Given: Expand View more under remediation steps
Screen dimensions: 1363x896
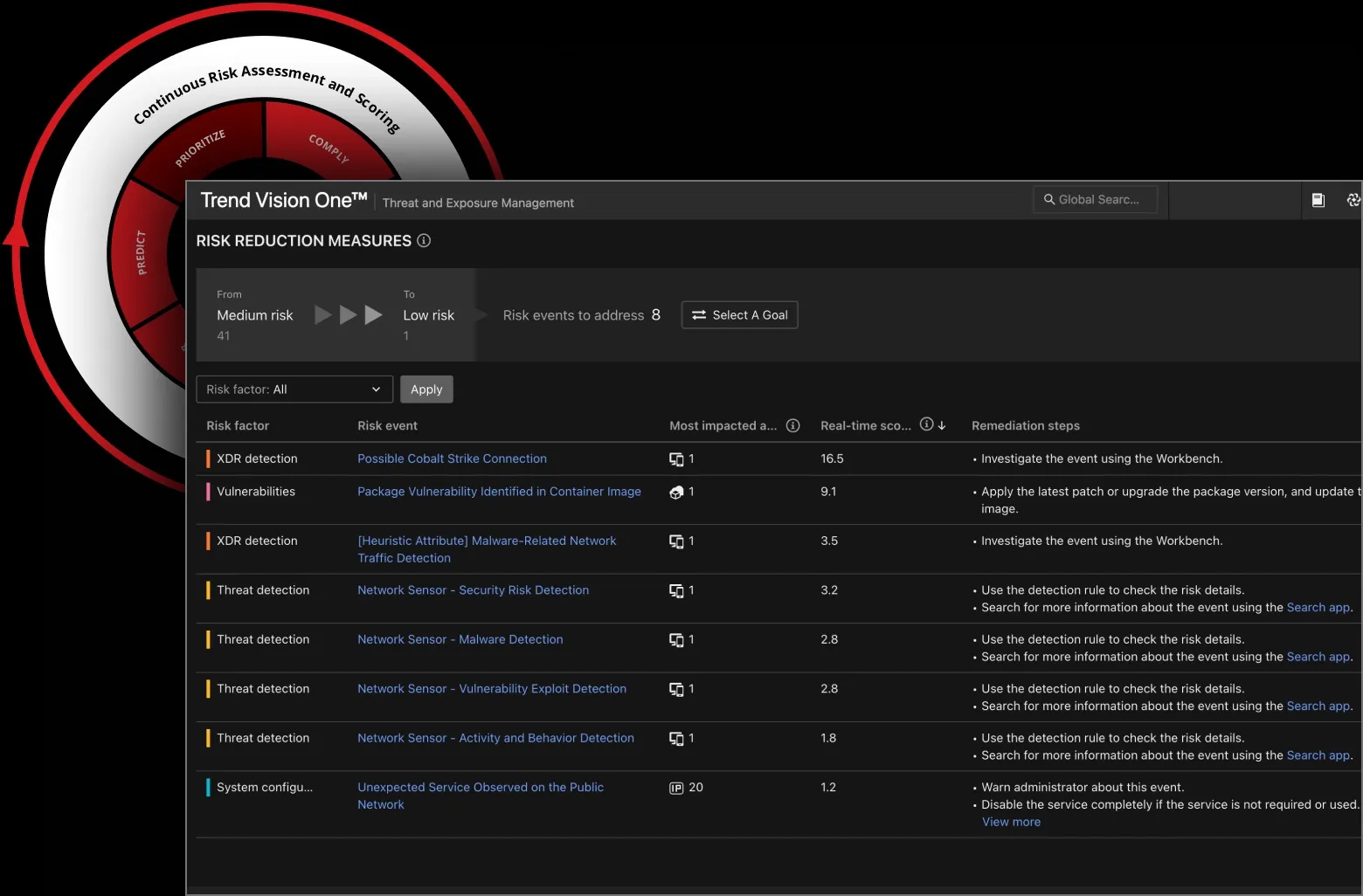Looking at the screenshot, I should pos(1011,822).
